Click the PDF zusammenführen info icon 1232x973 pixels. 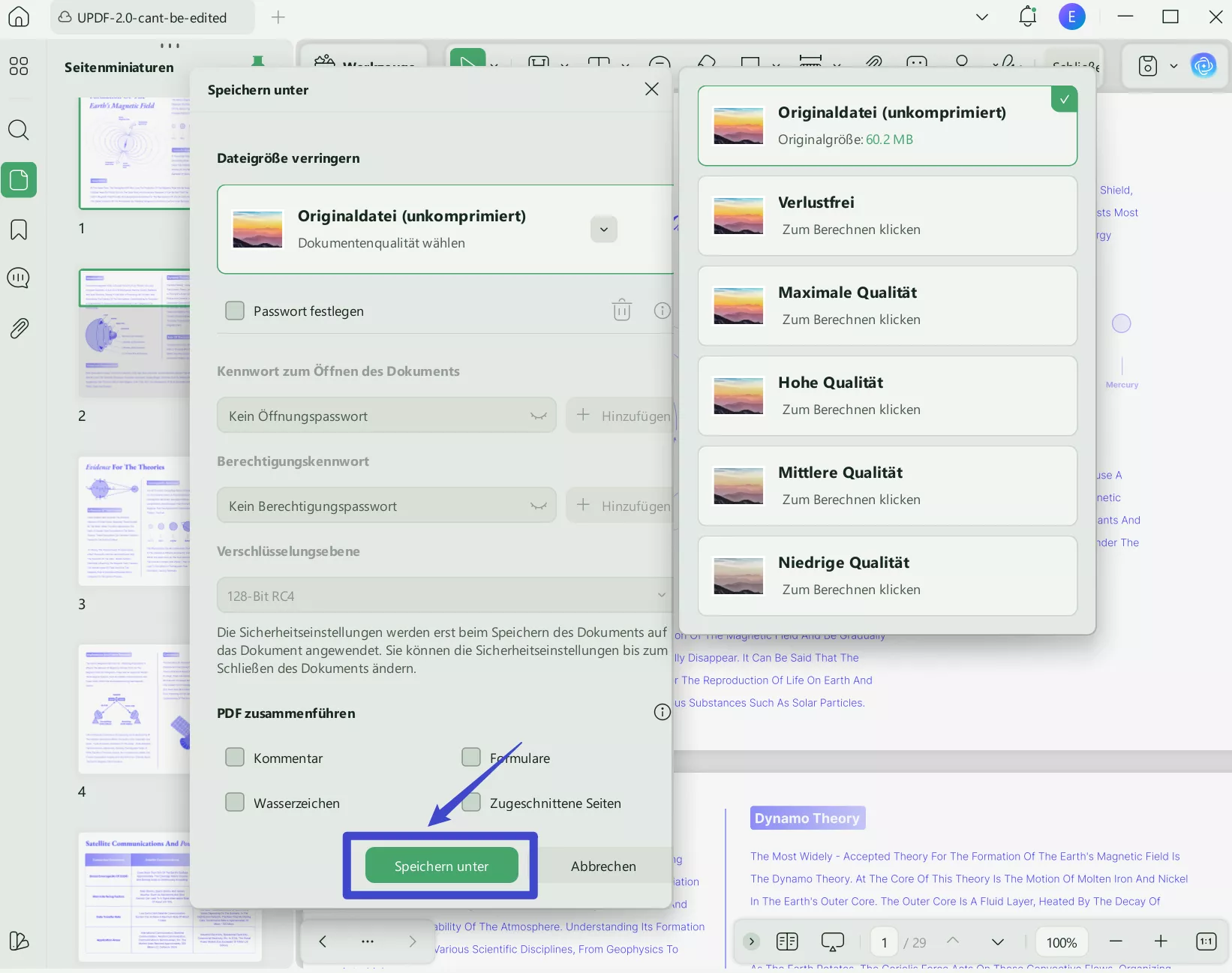662,712
